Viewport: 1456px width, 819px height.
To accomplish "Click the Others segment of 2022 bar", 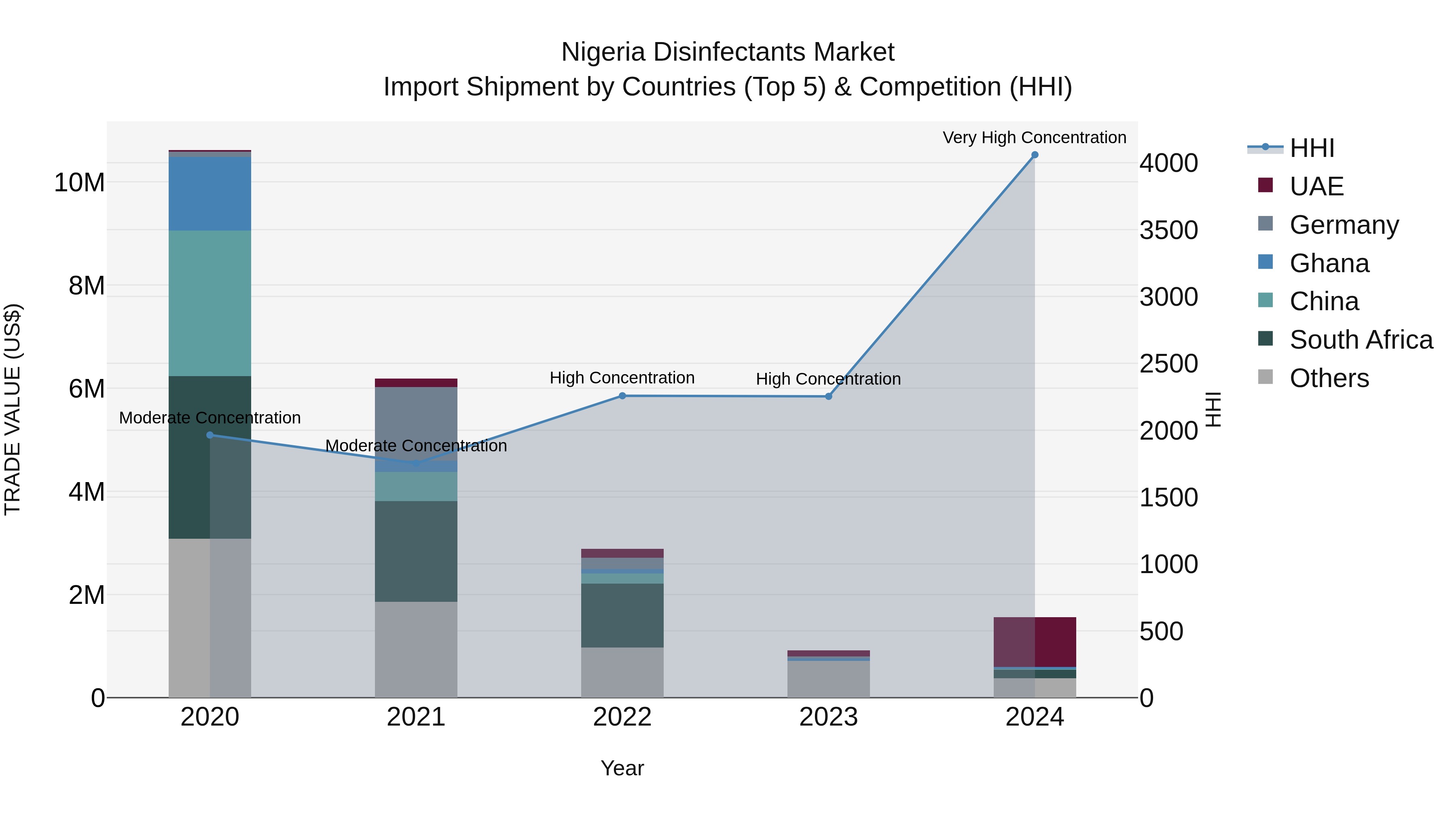I will (622, 672).
